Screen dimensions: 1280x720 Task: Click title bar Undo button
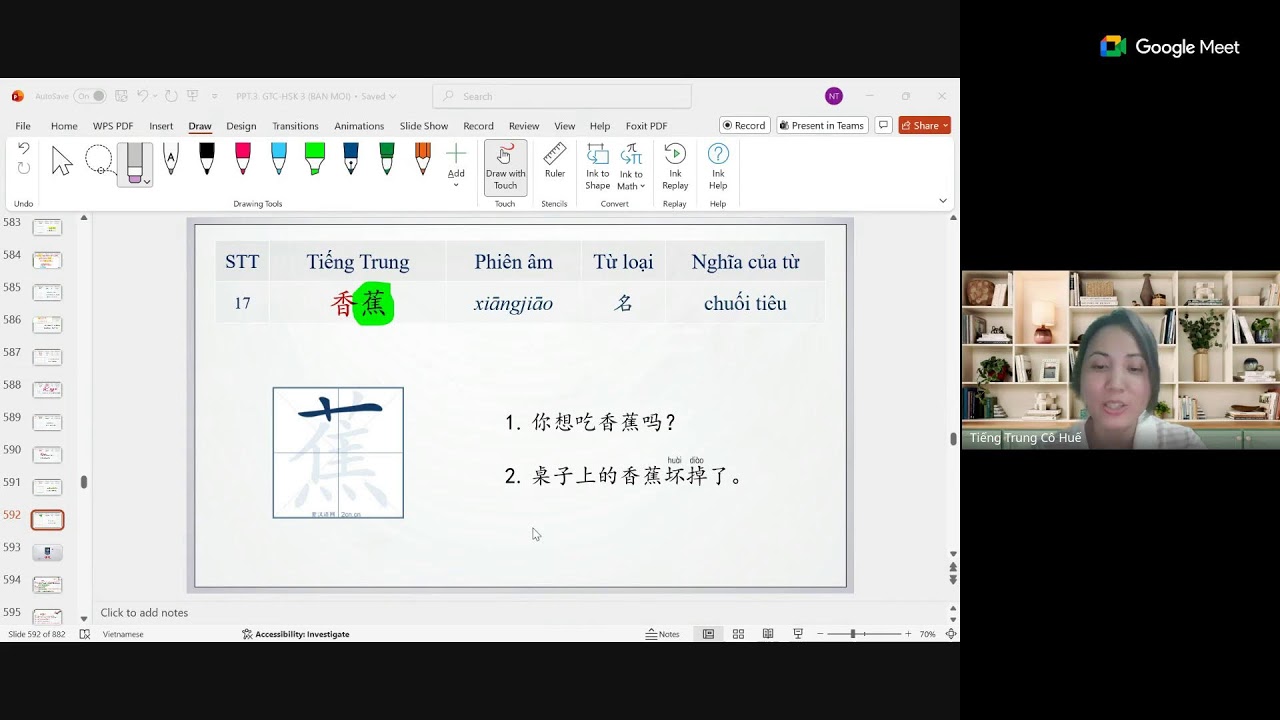point(143,96)
